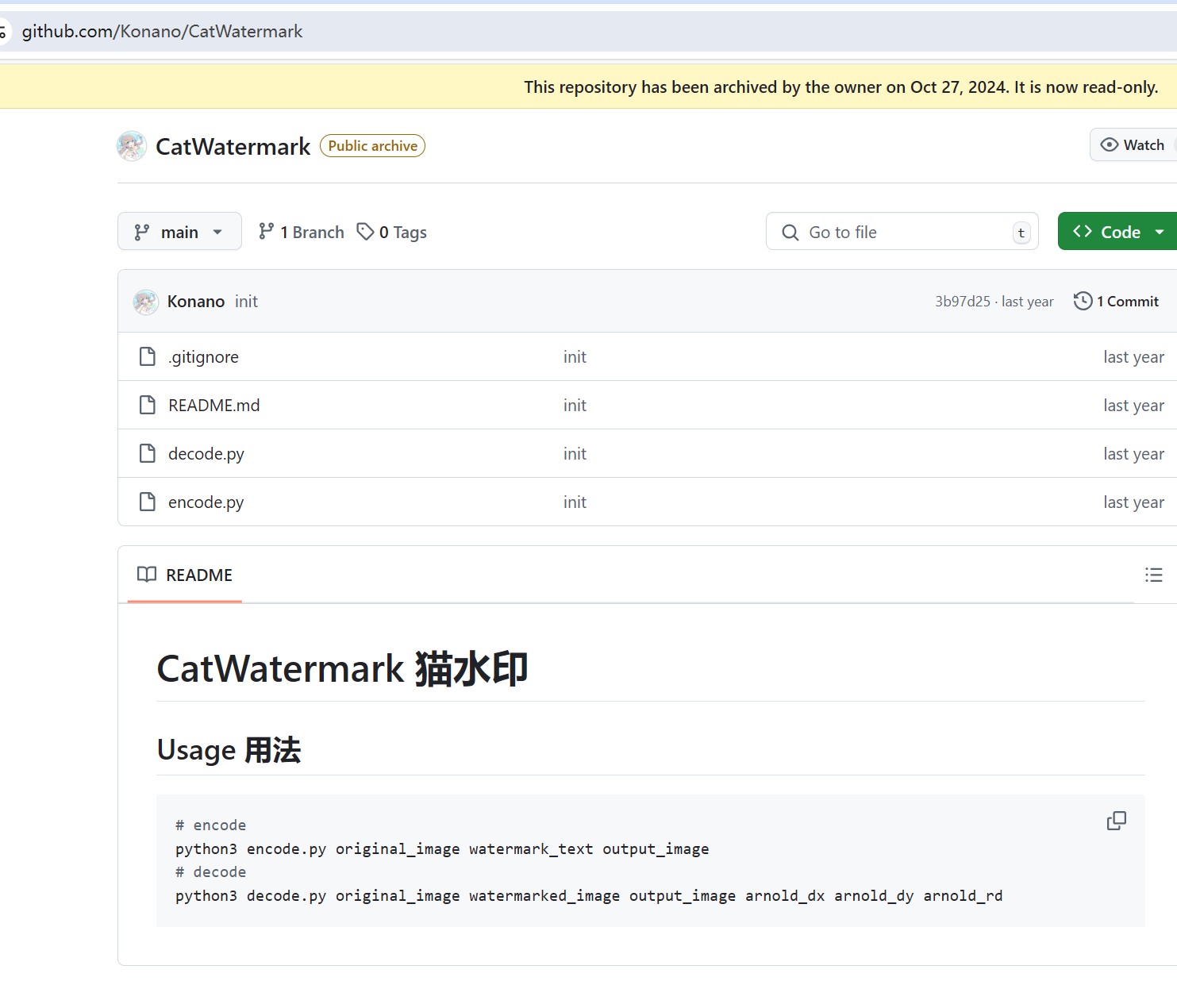Click the file icon beside decode.py
The image size is (1177, 1008).
[148, 453]
